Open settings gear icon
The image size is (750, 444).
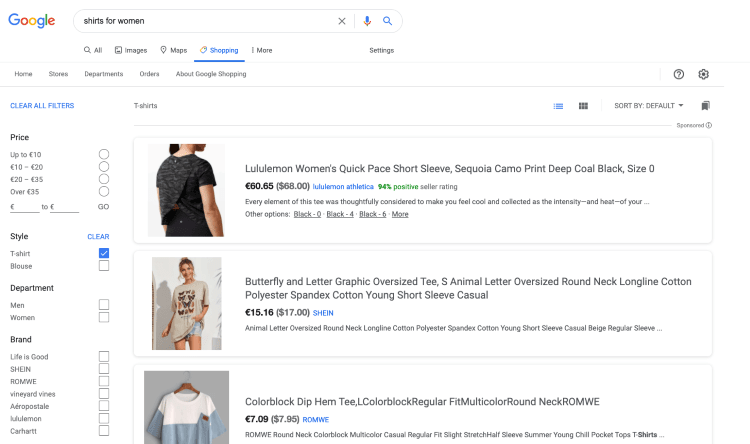point(703,74)
